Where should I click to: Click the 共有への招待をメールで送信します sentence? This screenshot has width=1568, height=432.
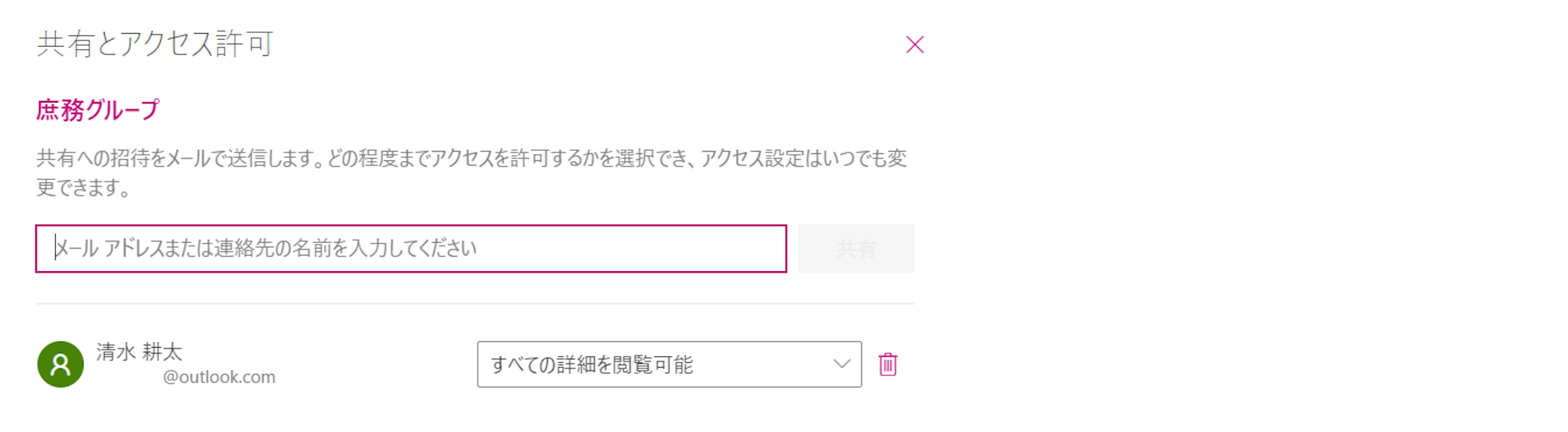pyautogui.click(x=178, y=159)
